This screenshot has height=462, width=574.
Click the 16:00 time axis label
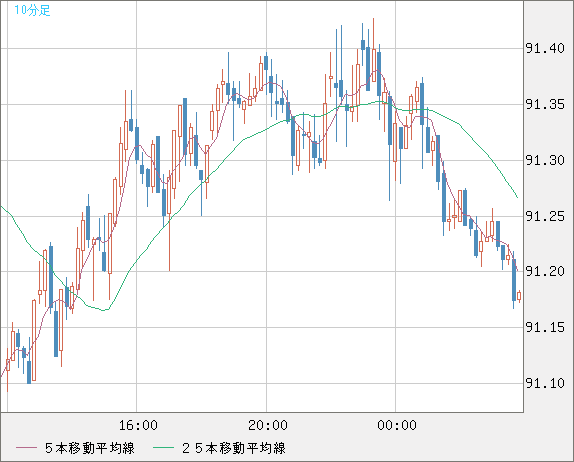click(x=138, y=425)
